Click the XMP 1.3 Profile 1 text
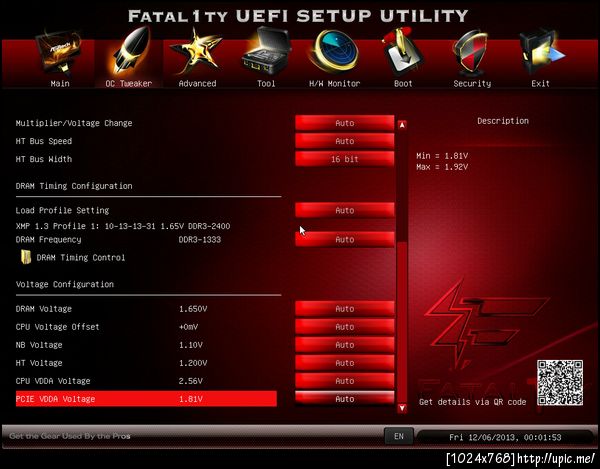The height and width of the screenshot is (469, 600). (123, 226)
